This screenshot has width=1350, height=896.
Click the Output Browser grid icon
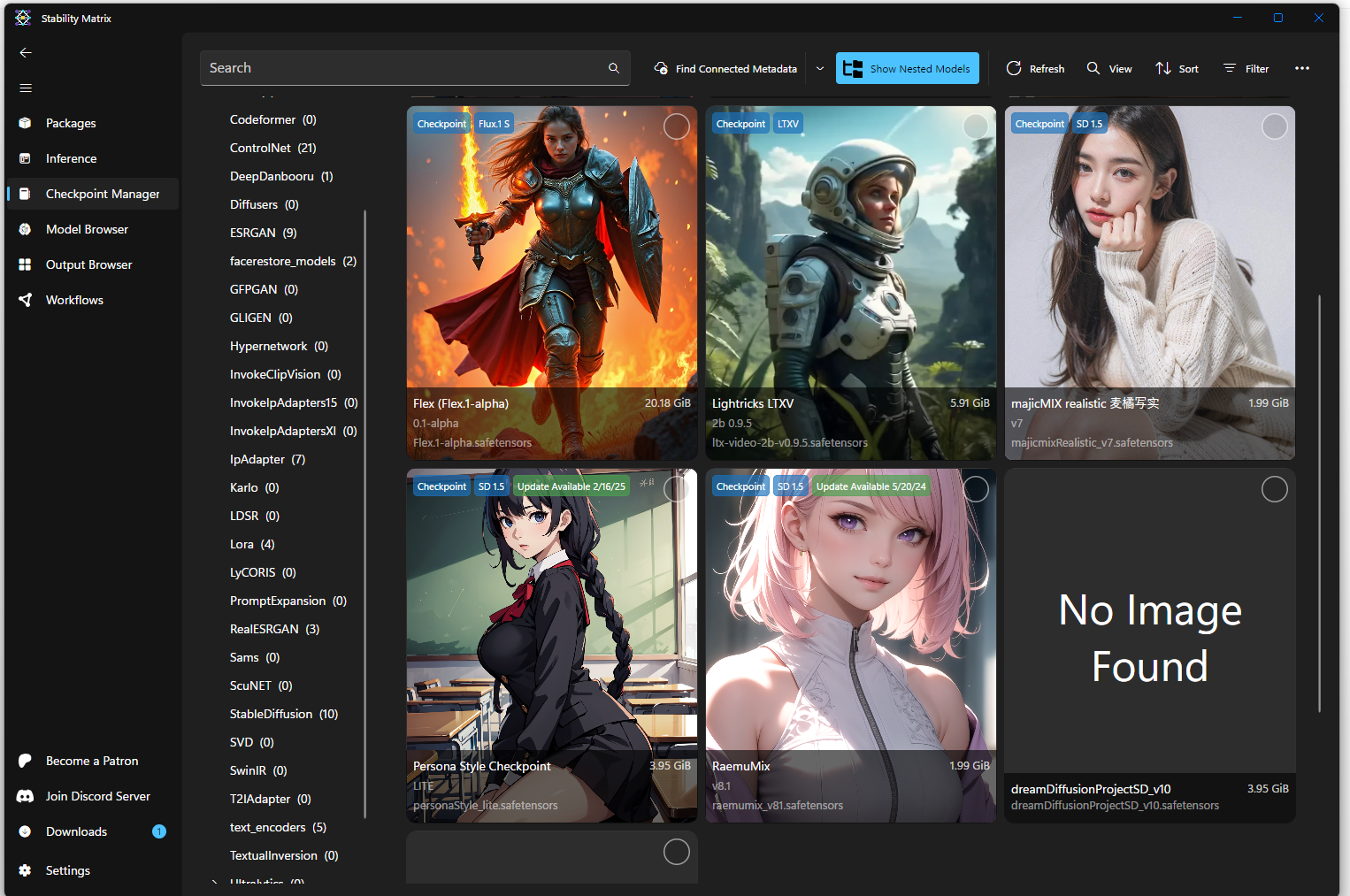pyautogui.click(x=25, y=264)
